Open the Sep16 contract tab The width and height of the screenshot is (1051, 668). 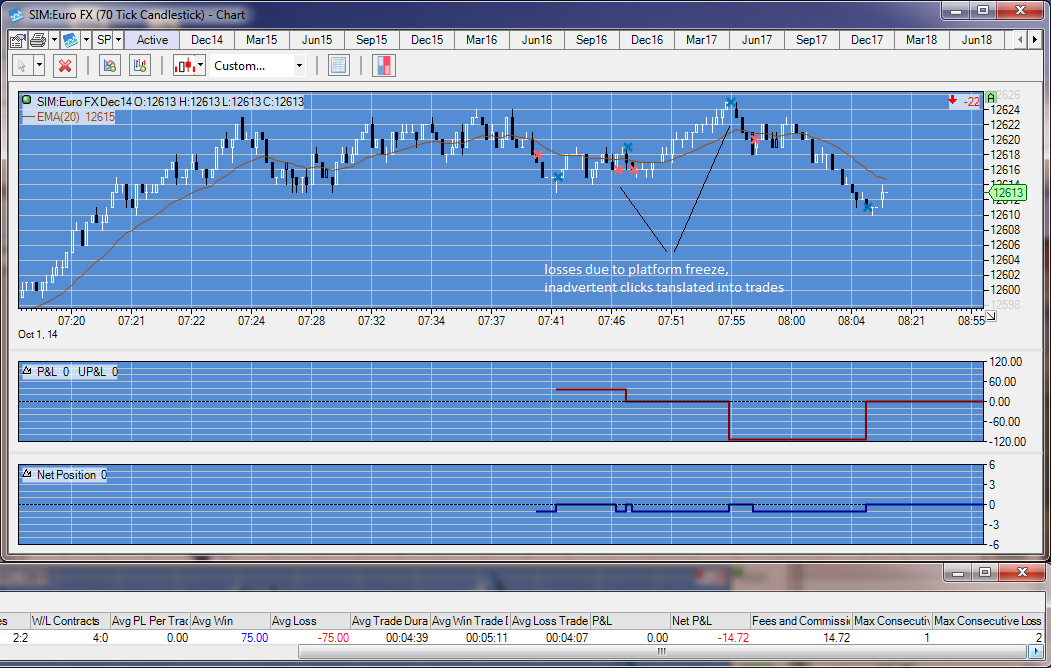tap(591, 40)
